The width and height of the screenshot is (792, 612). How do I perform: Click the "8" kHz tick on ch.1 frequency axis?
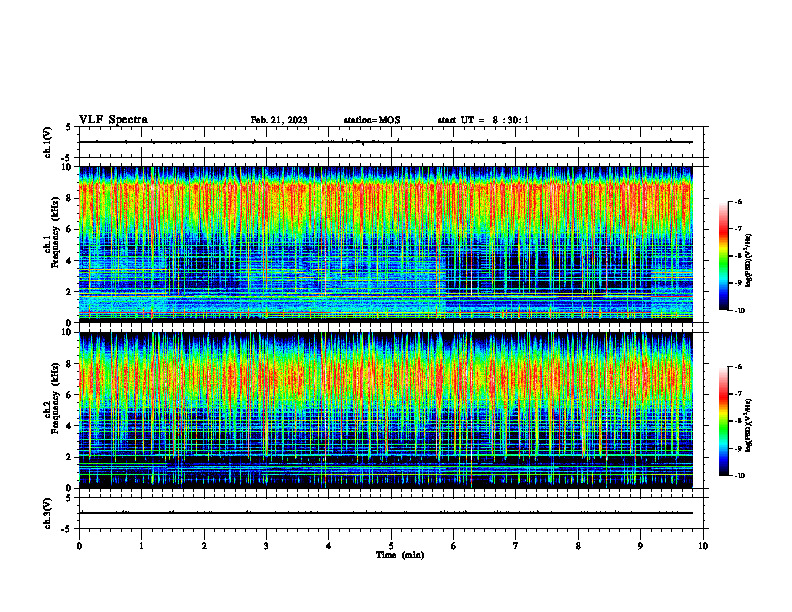point(70,198)
